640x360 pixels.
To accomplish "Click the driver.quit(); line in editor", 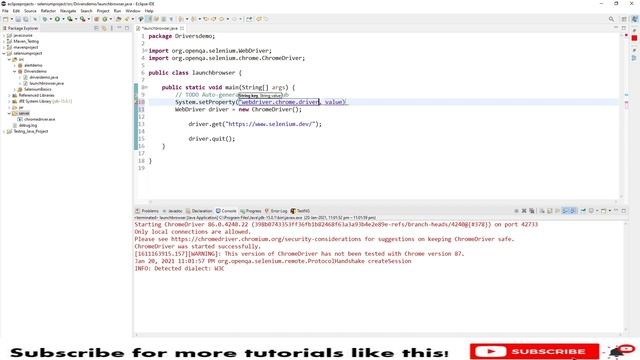I will coord(212,139).
